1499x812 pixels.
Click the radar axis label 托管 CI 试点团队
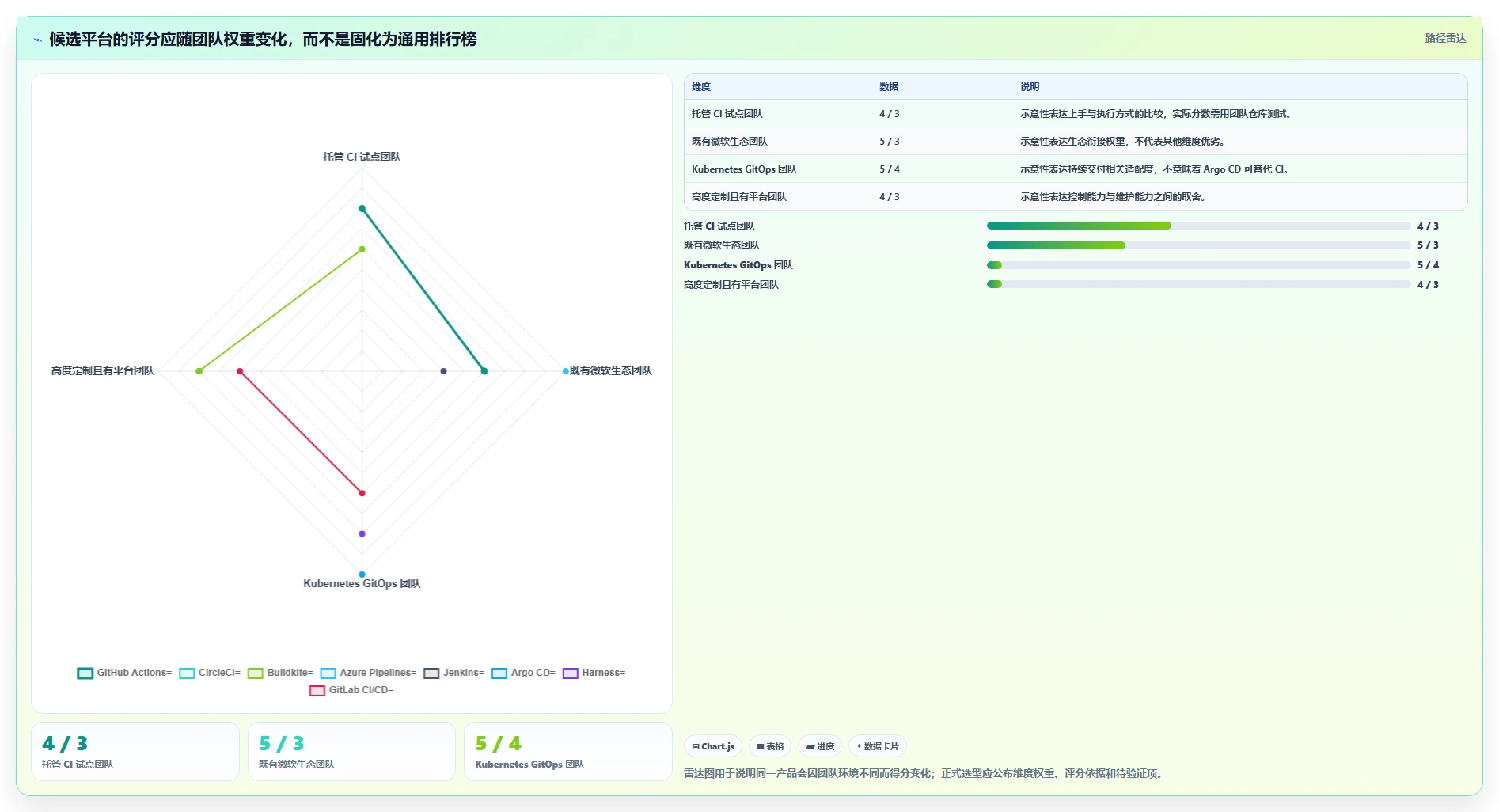click(362, 157)
